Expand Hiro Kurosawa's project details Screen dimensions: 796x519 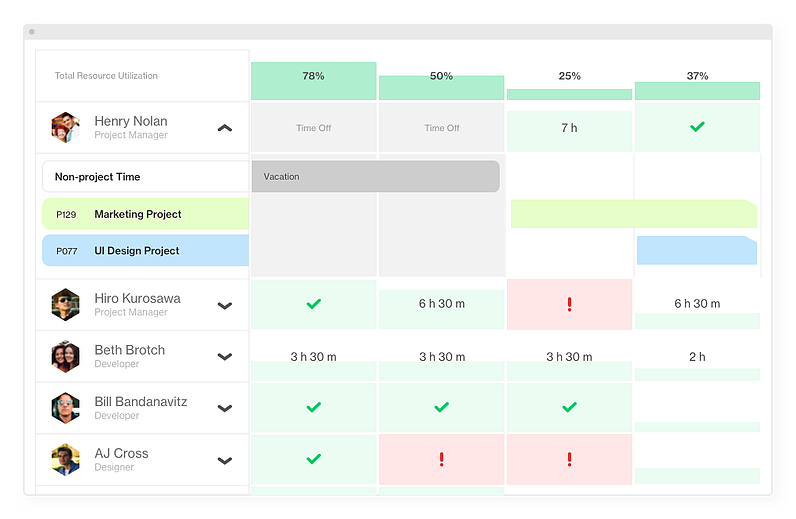[224, 306]
